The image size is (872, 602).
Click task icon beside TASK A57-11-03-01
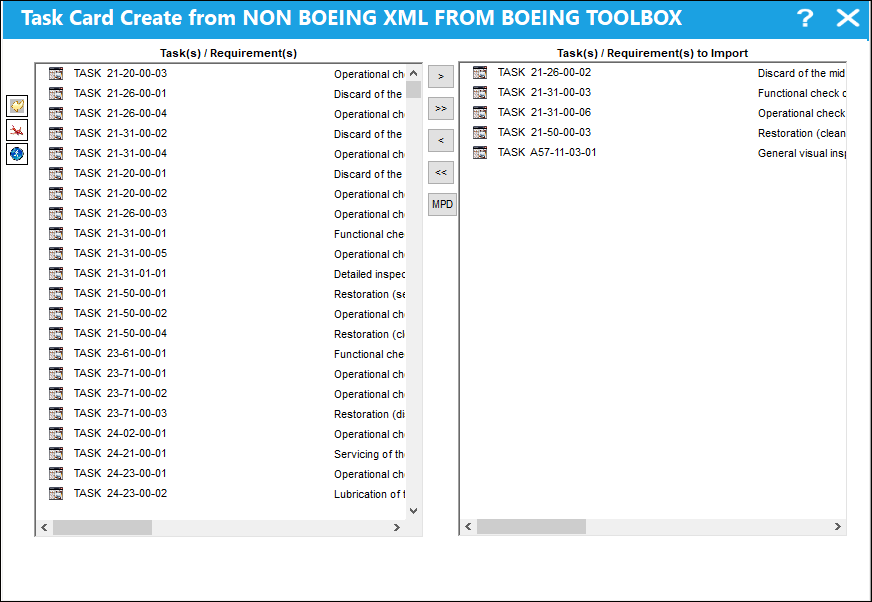(x=479, y=152)
